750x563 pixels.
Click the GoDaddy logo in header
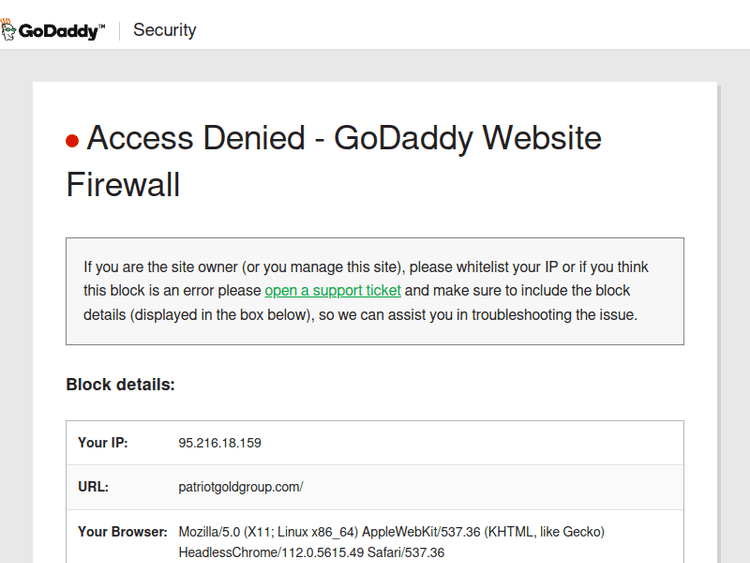click(x=53, y=30)
